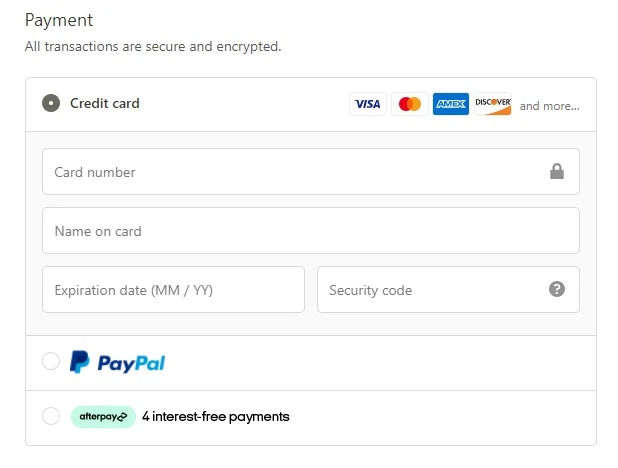The width and height of the screenshot is (618, 468).
Task: Click the PayPal logo
Action: coord(117,362)
